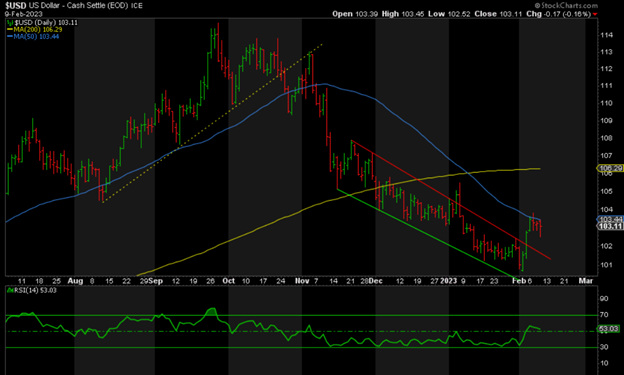624x375 pixels.
Task: Click the 112 price axis label
Action: [606, 69]
